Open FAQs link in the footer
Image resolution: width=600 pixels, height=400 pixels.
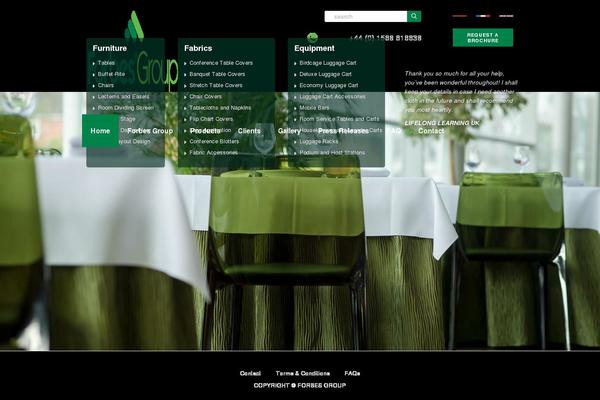point(352,373)
